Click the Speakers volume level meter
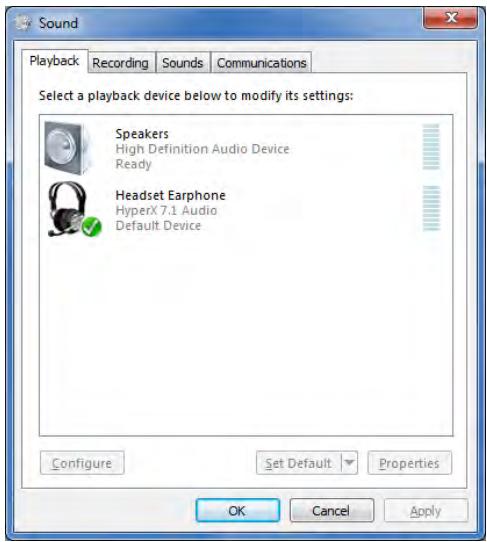The image size is (487, 542). click(x=431, y=147)
